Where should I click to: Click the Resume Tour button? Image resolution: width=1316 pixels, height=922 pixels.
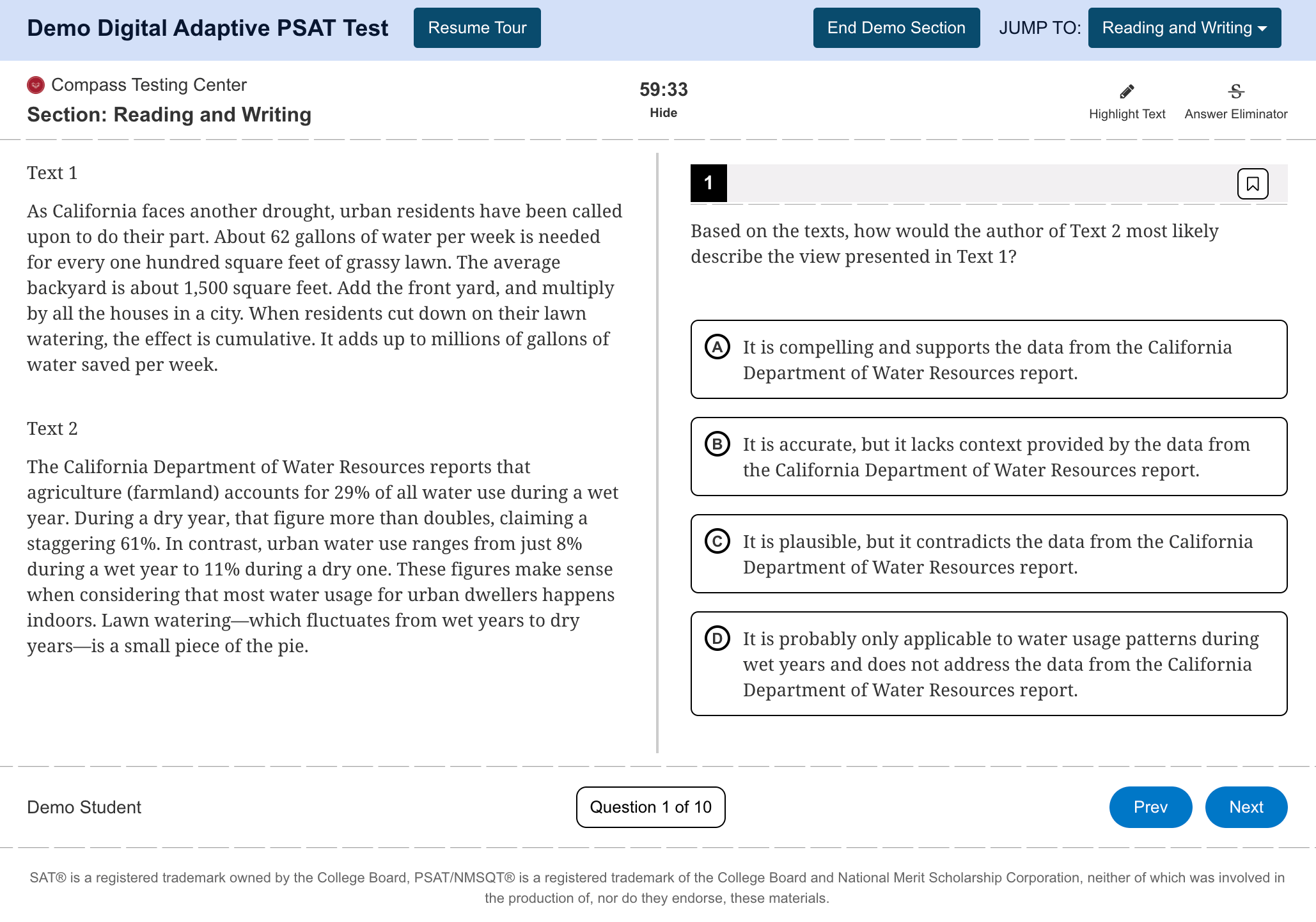click(477, 27)
